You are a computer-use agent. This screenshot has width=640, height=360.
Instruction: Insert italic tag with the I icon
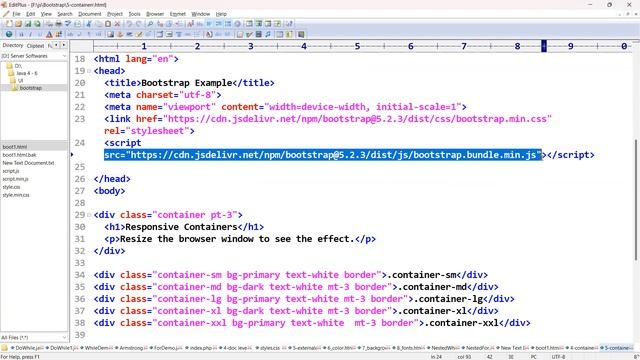coord(31,35)
